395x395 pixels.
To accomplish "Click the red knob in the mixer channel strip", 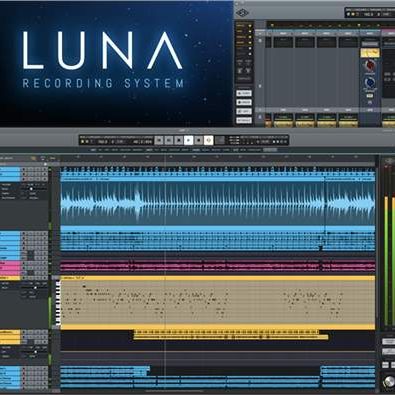I will (370, 66).
